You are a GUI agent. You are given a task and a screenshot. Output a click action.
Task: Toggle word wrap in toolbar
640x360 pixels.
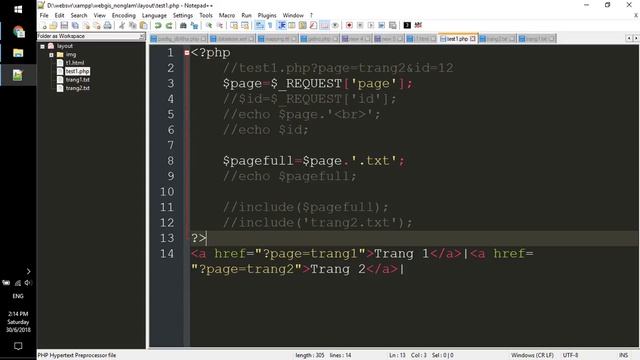[260, 26]
